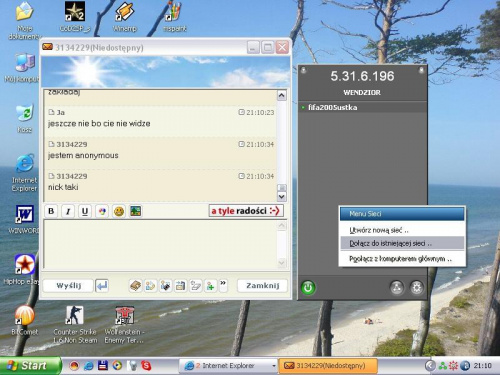500x375 pixels.
Task: Open the text color picker
Action: pos(102,211)
